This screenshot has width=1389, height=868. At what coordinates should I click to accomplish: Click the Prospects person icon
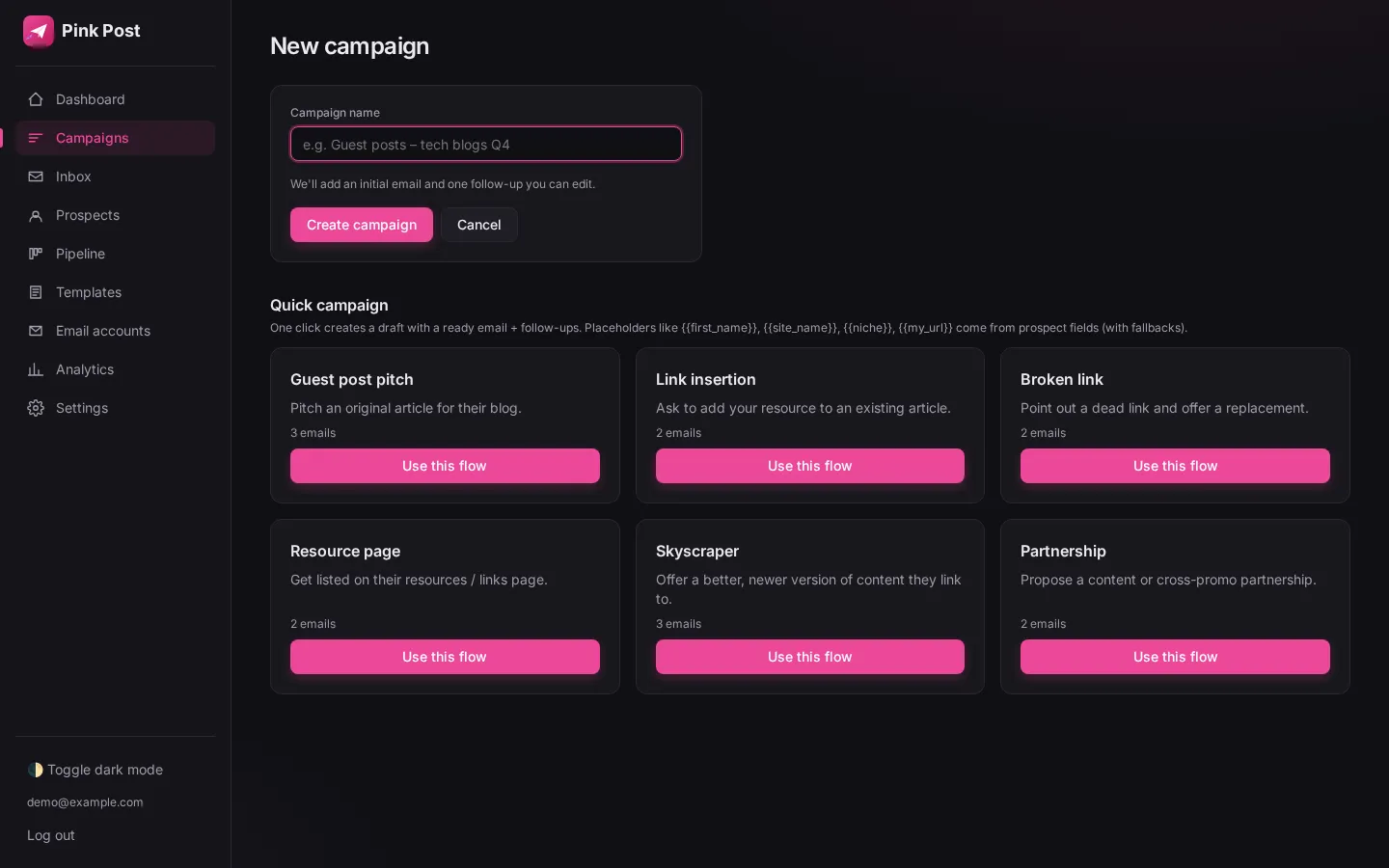36,215
